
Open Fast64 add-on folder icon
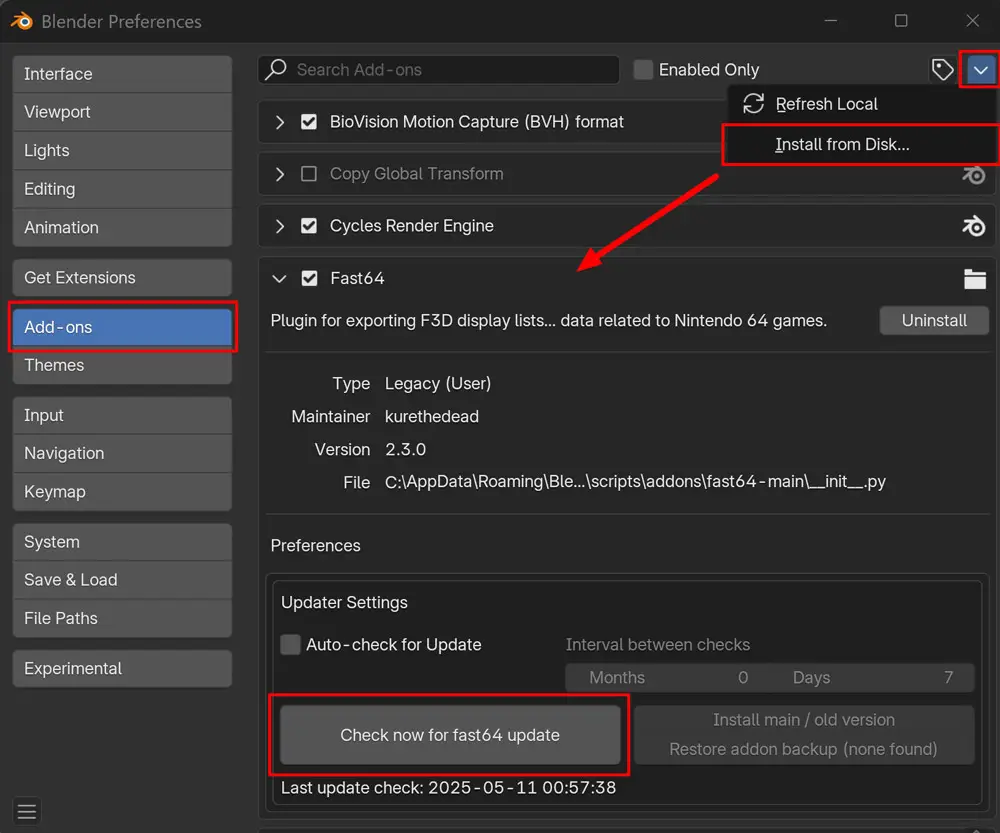point(974,279)
